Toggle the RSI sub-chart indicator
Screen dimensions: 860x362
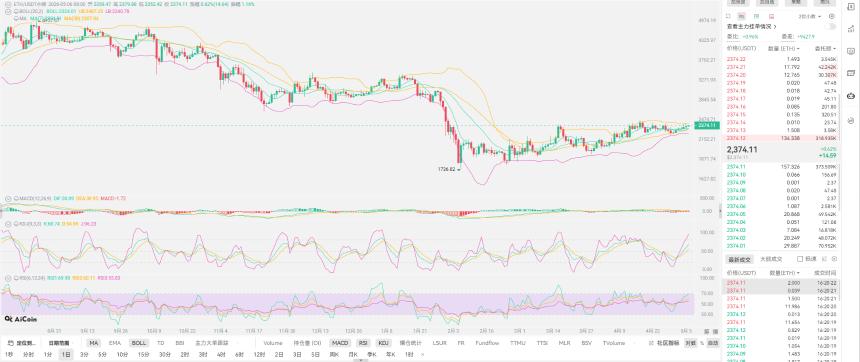pos(363,343)
